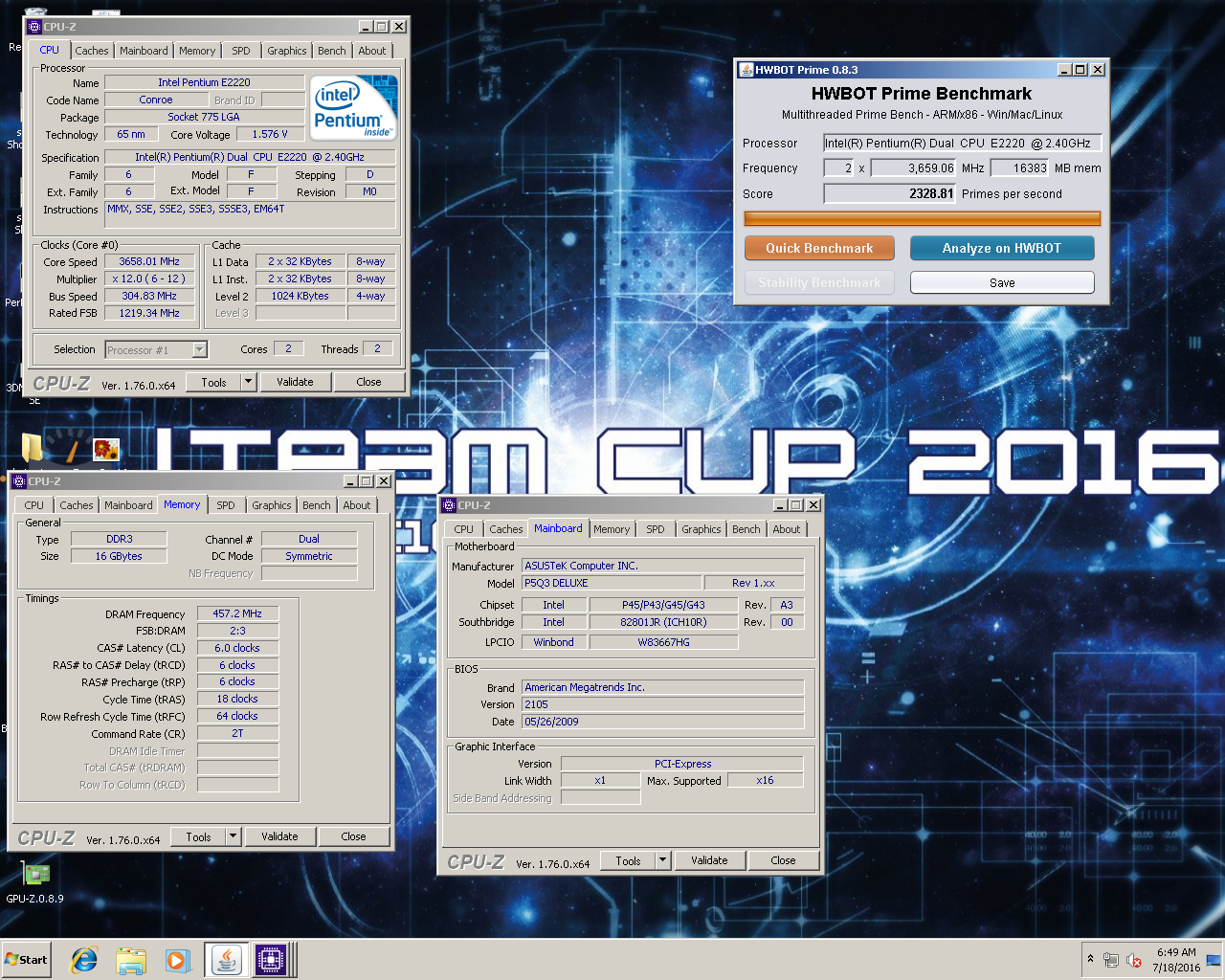Open the Start menu

26,960
